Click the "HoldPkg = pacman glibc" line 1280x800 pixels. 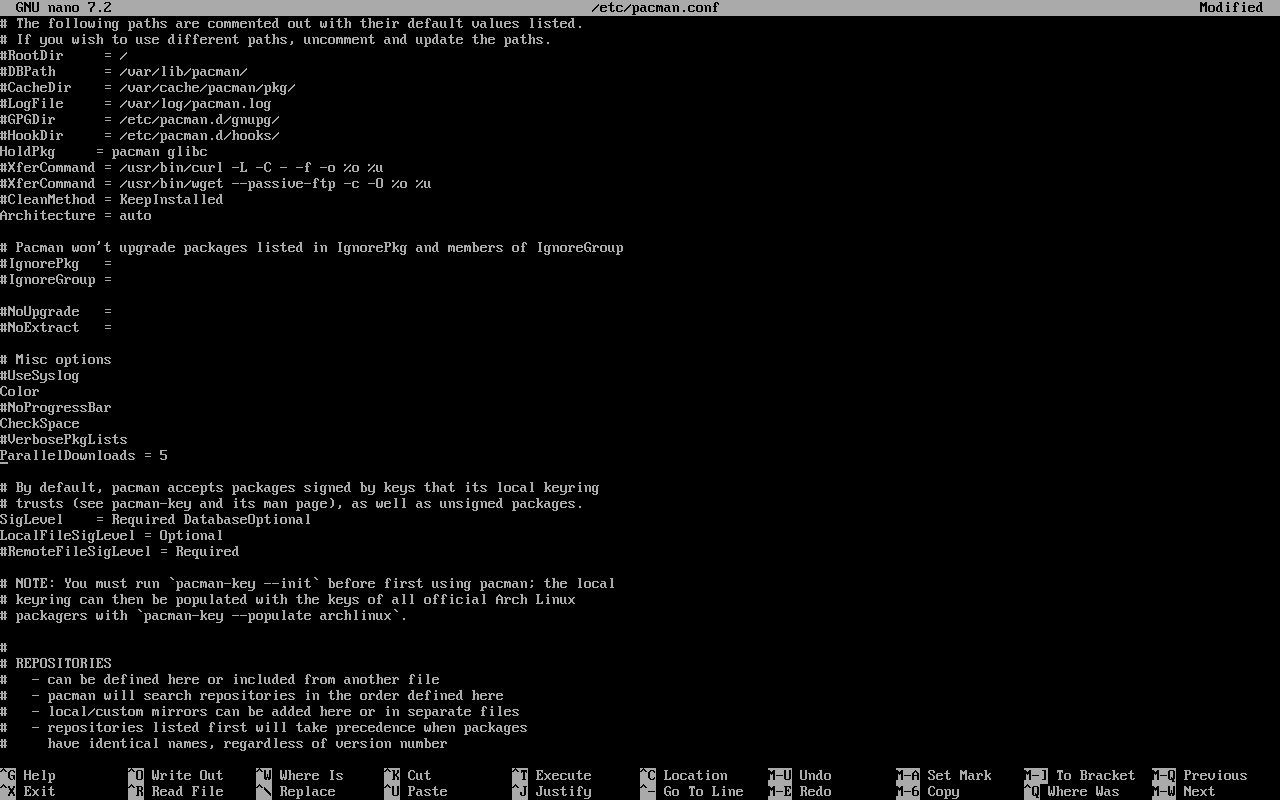[x=104, y=151]
